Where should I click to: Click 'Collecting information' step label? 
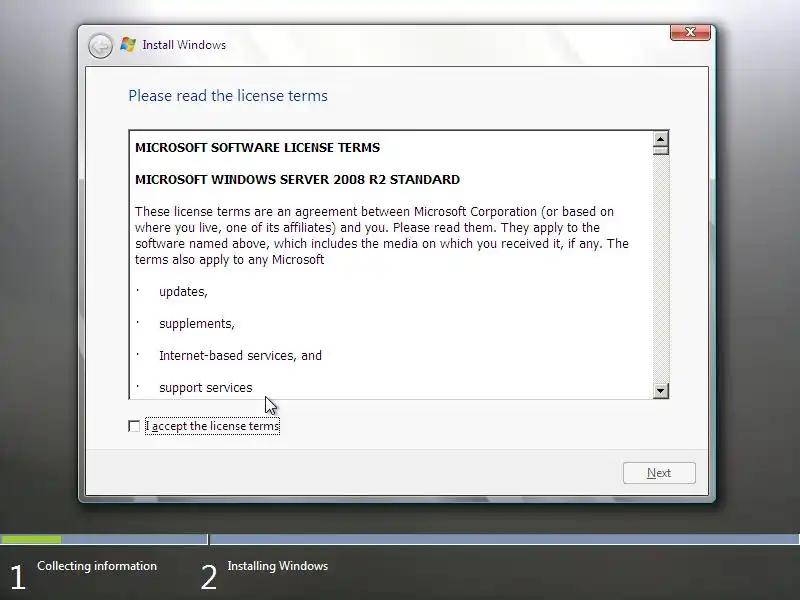pyautogui.click(x=97, y=566)
